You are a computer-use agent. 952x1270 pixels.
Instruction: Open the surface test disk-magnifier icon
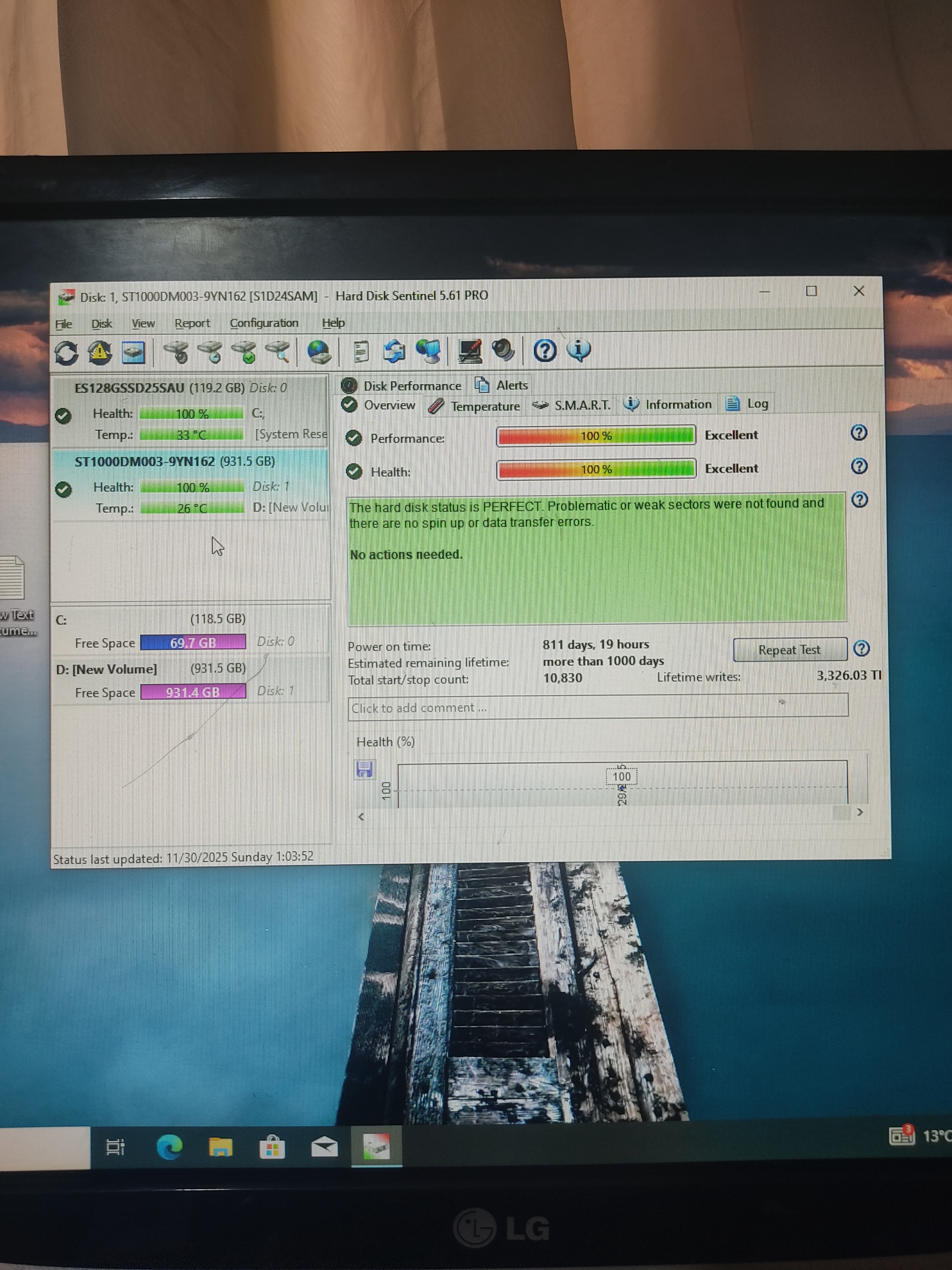click(x=278, y=351)
